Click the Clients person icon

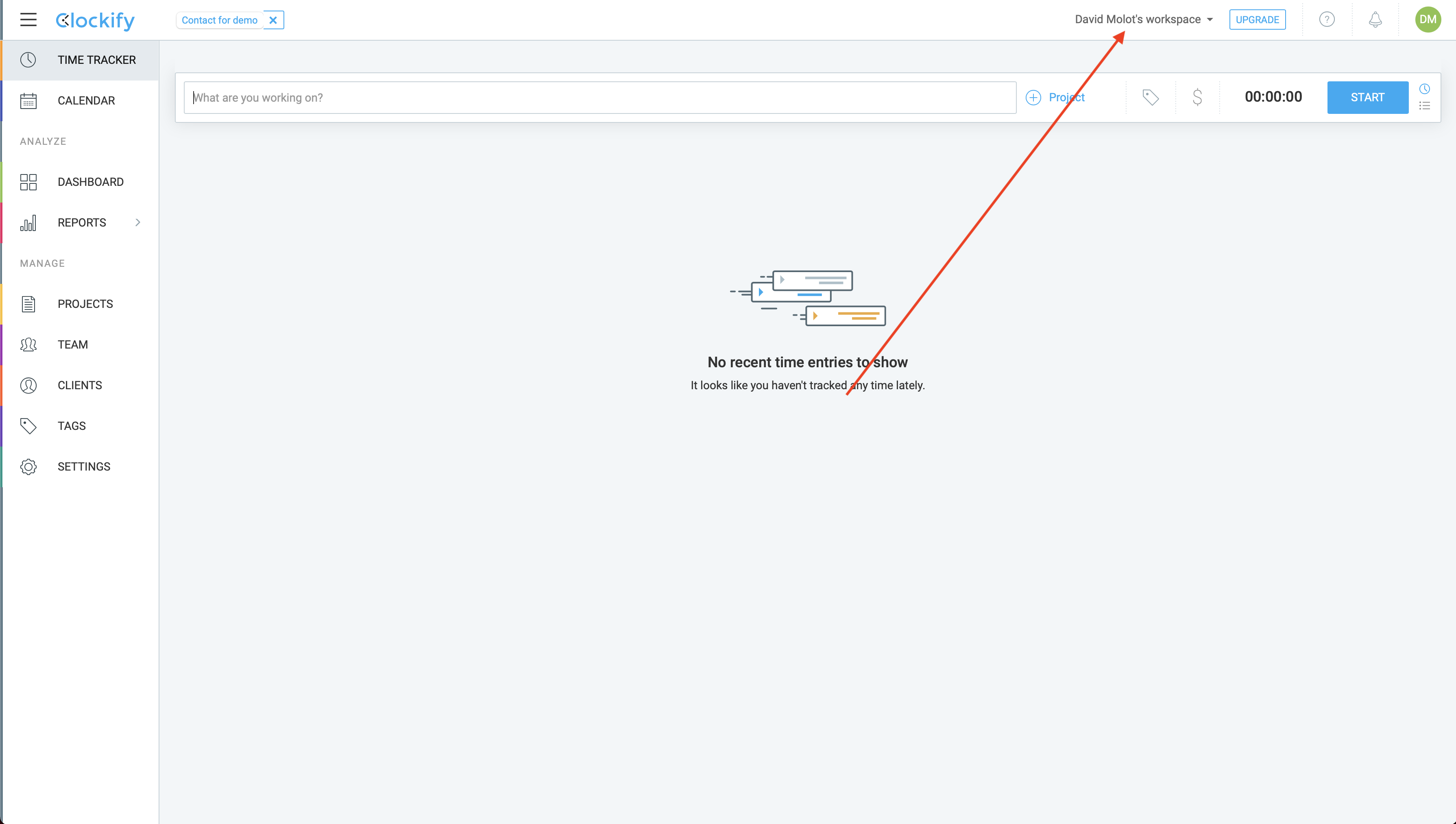pyautogui.click(x=28, y=386)
